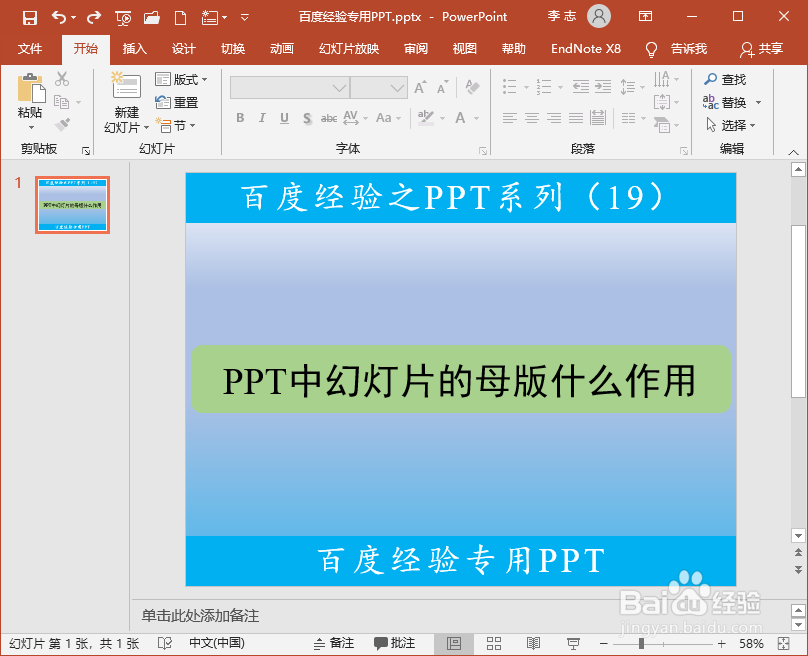Screen dimensions: 808x656
Task: Open the user account profile picture
Action: [599, 16]
